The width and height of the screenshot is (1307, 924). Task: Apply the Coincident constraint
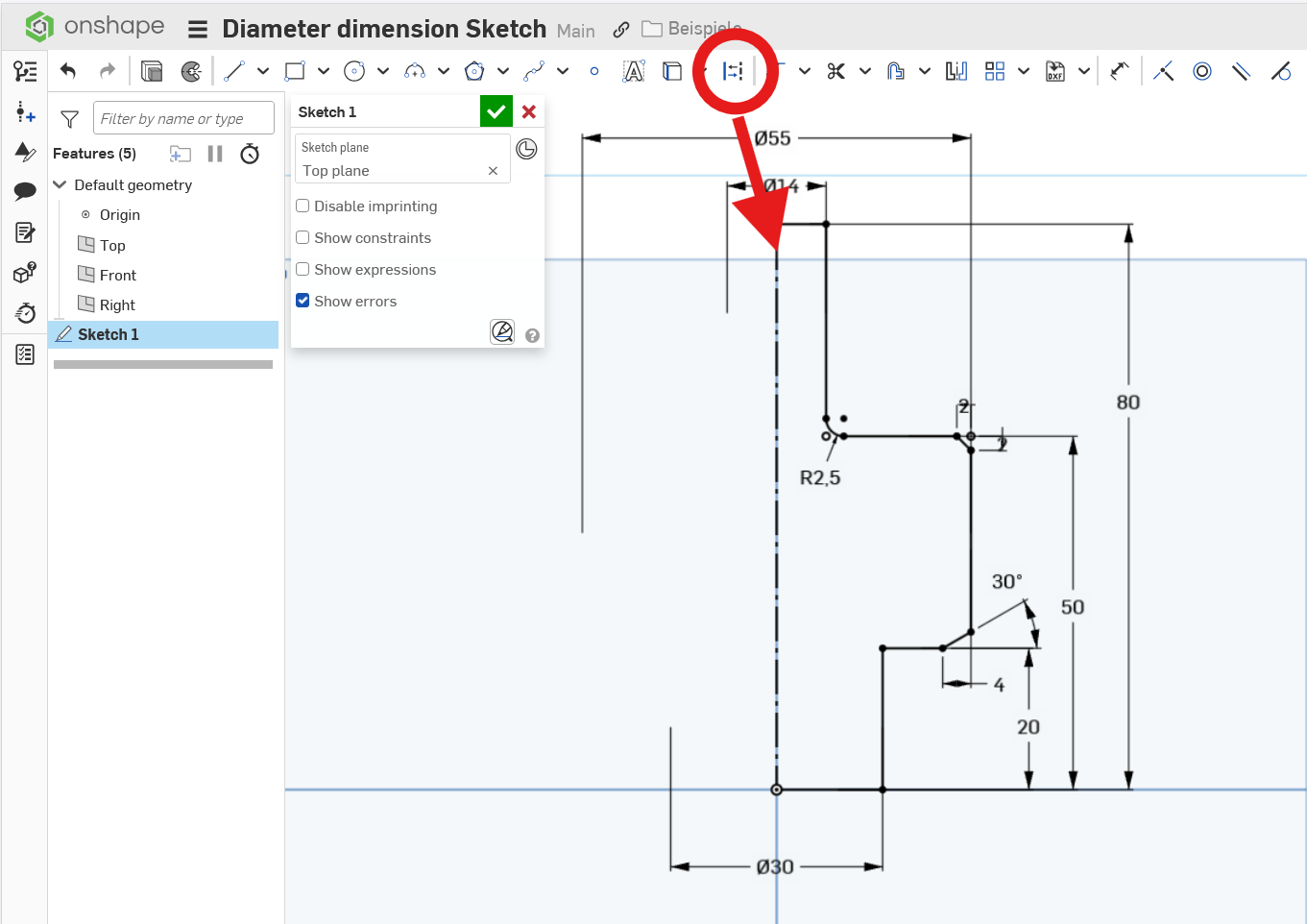[x=1163, y=71]
